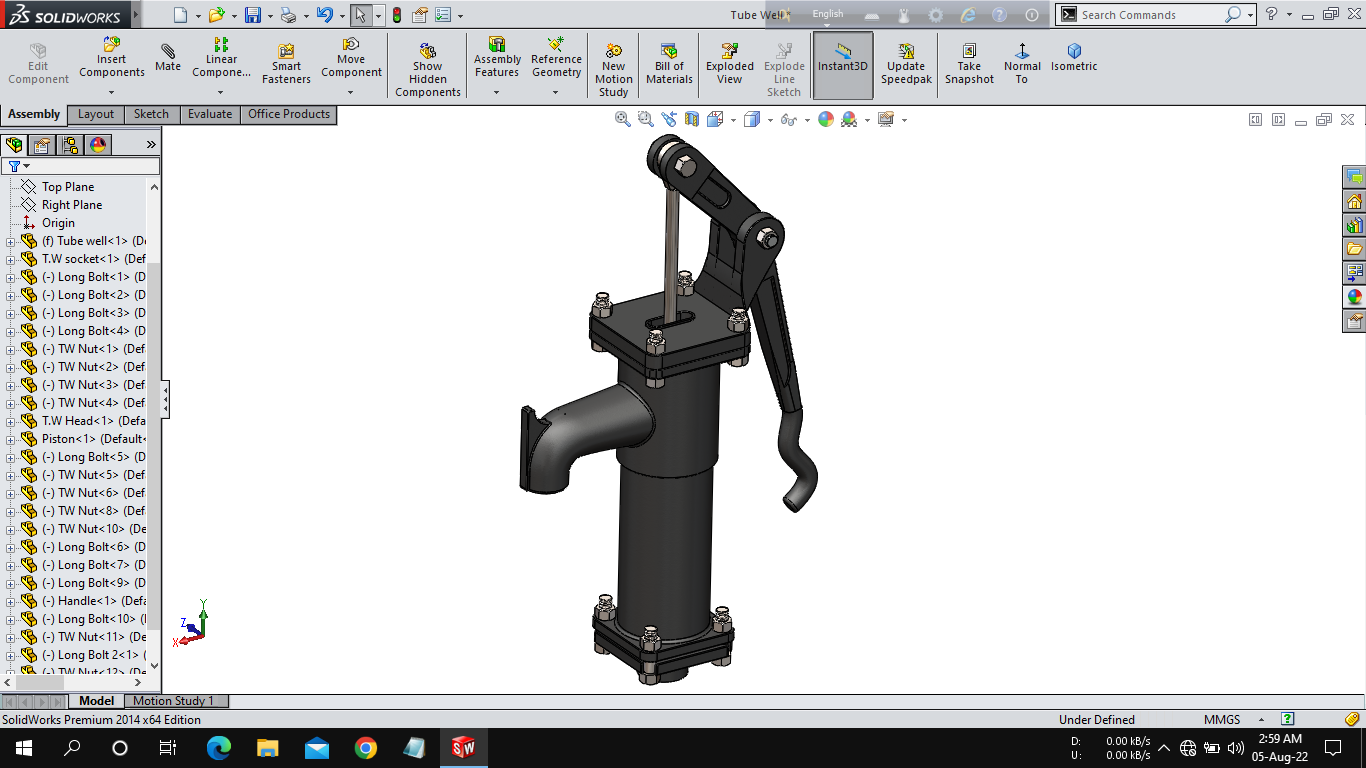
Task: Select Right Plane in feature tree
Action: [72, 205]
